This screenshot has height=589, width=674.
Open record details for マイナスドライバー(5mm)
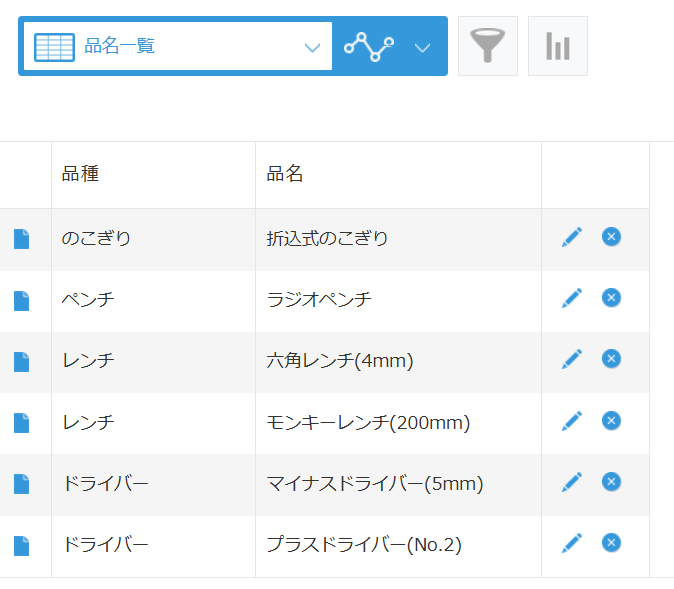[21, 484]
